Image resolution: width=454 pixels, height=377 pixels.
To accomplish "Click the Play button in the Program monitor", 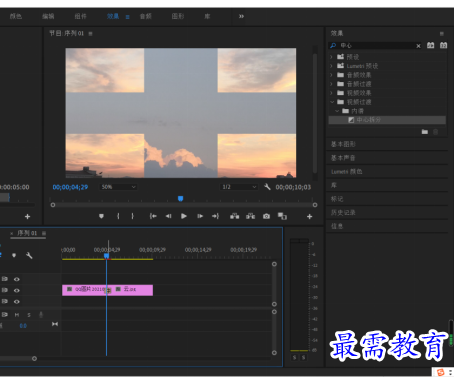I will click(184, 216).
